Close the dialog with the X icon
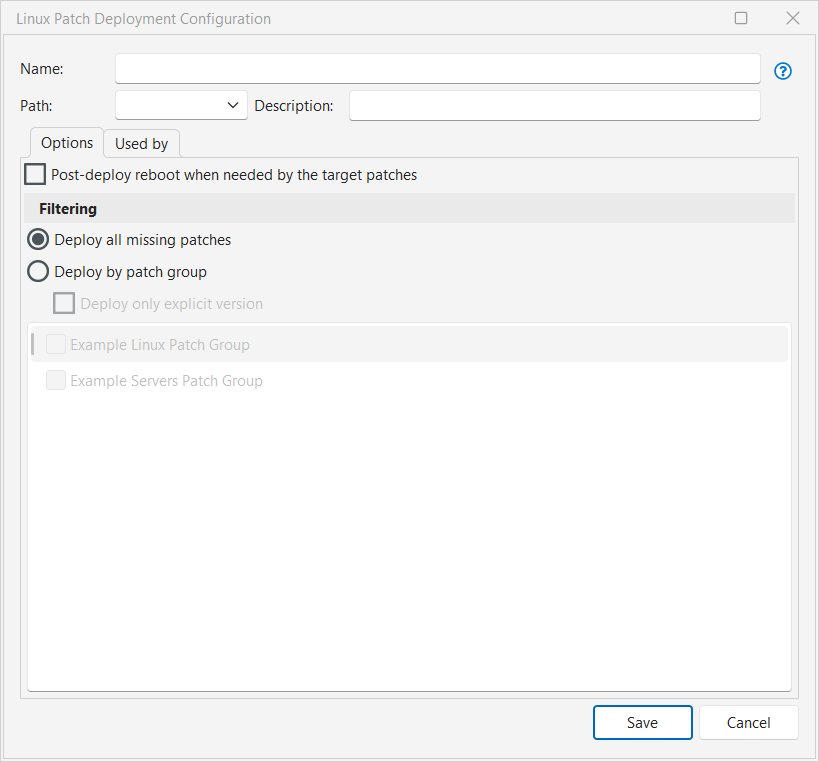819x762 pixels. pyautogui.click(x=792, y=18)
